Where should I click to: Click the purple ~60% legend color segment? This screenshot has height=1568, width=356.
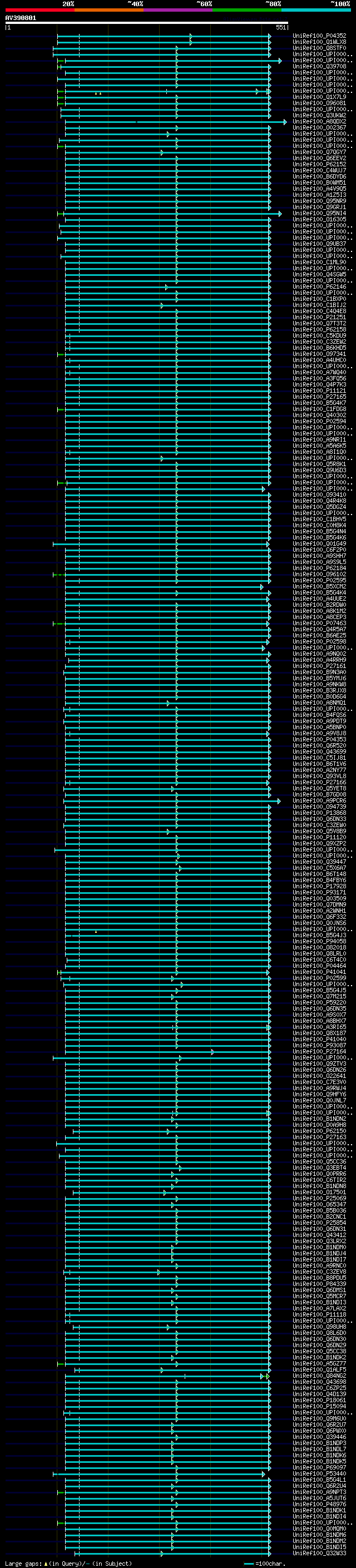click(179, 10)
